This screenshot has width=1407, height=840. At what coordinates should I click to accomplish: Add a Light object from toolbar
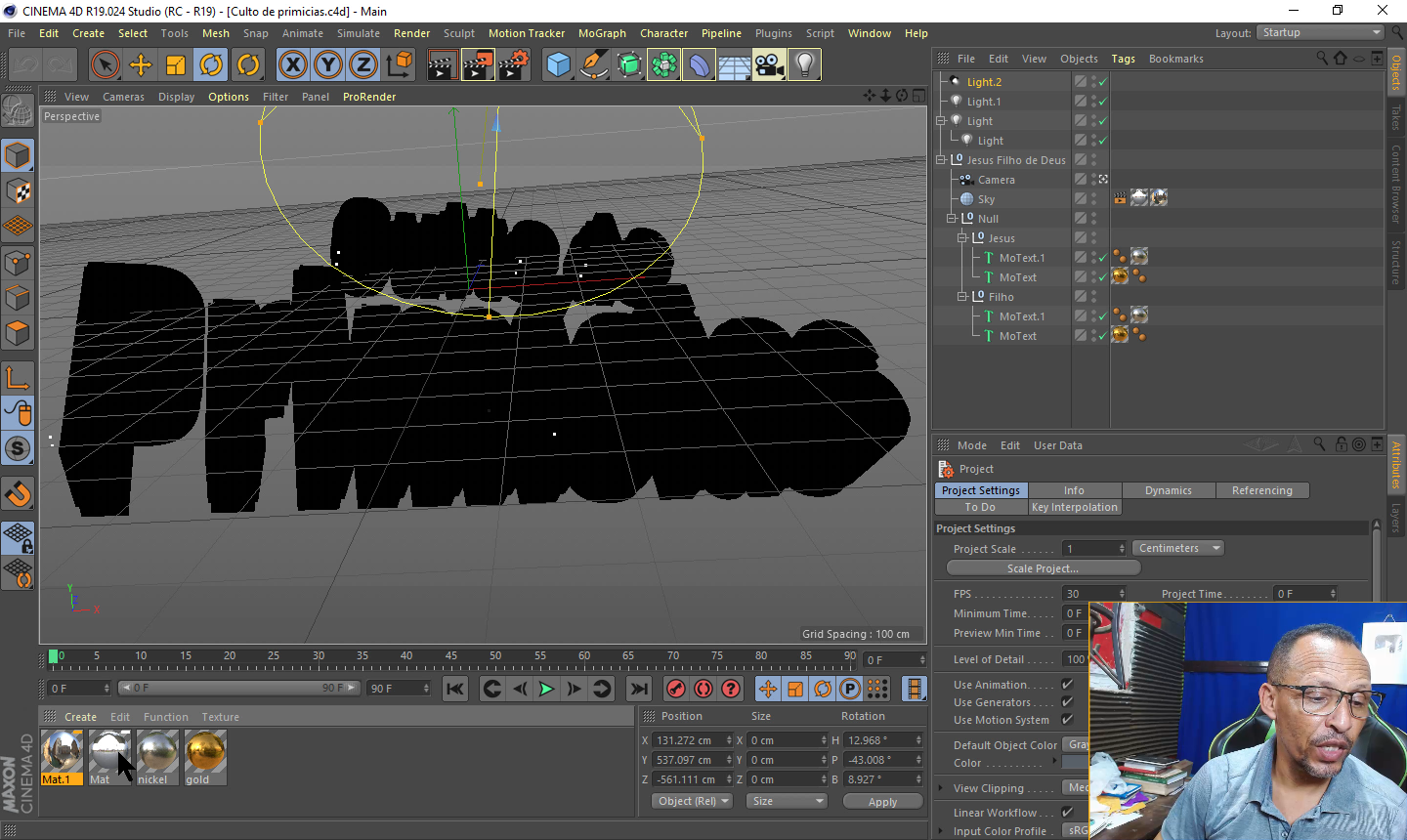click(x=804, y=65)
